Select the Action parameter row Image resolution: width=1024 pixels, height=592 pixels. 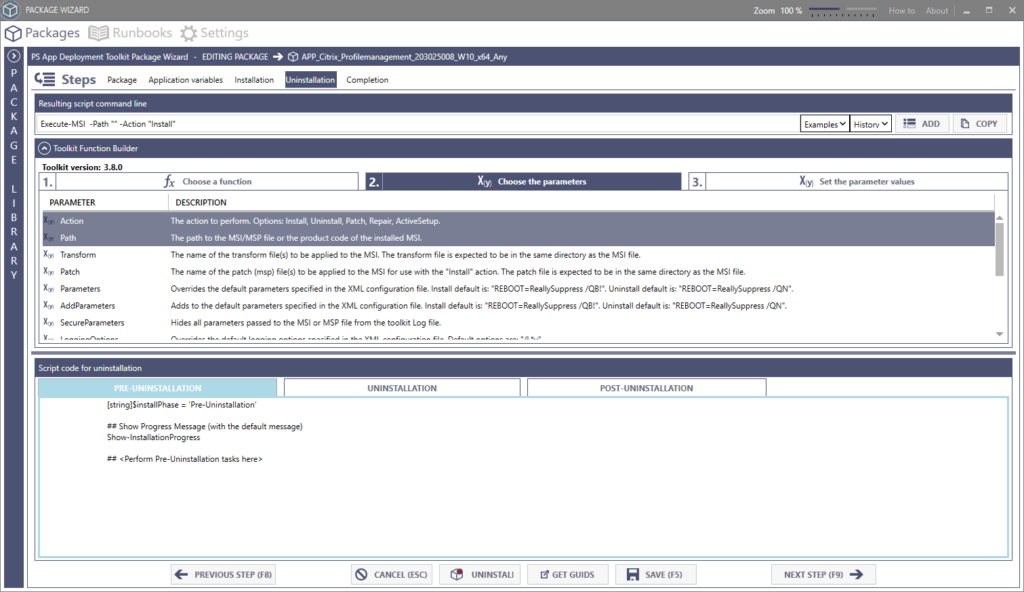tap(300, 220)
